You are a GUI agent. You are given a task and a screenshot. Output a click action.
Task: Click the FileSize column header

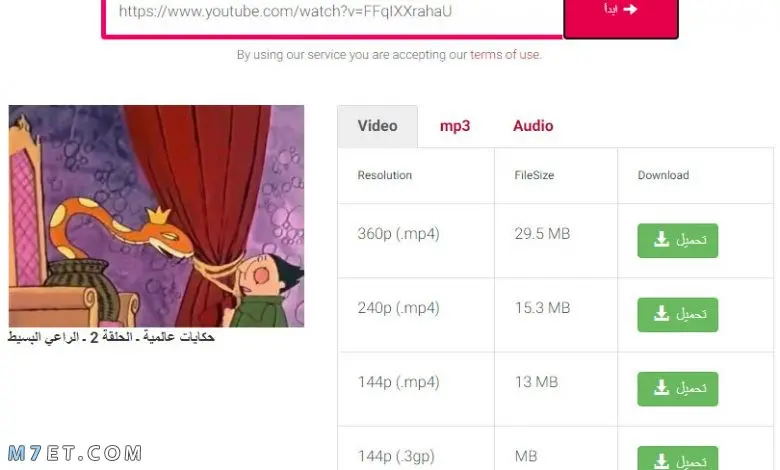(x=534, y=175)
